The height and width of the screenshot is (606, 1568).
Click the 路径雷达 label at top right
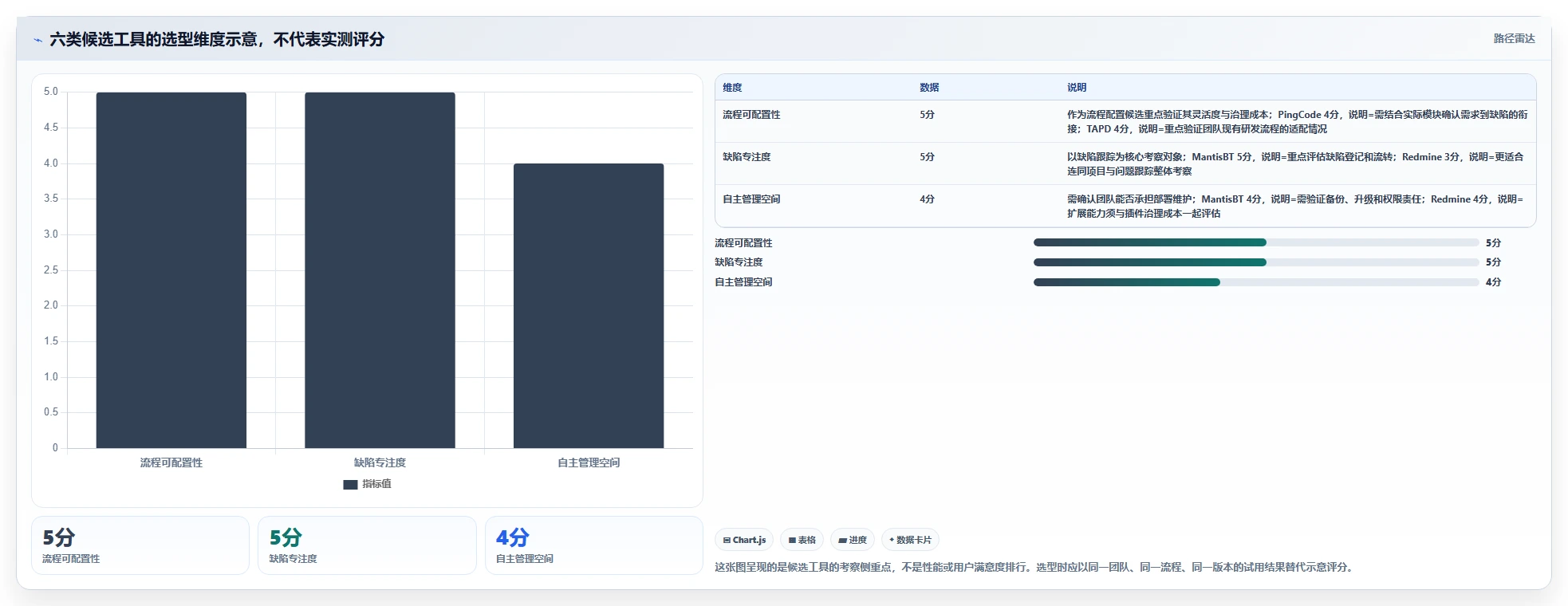pos(1514,38)
